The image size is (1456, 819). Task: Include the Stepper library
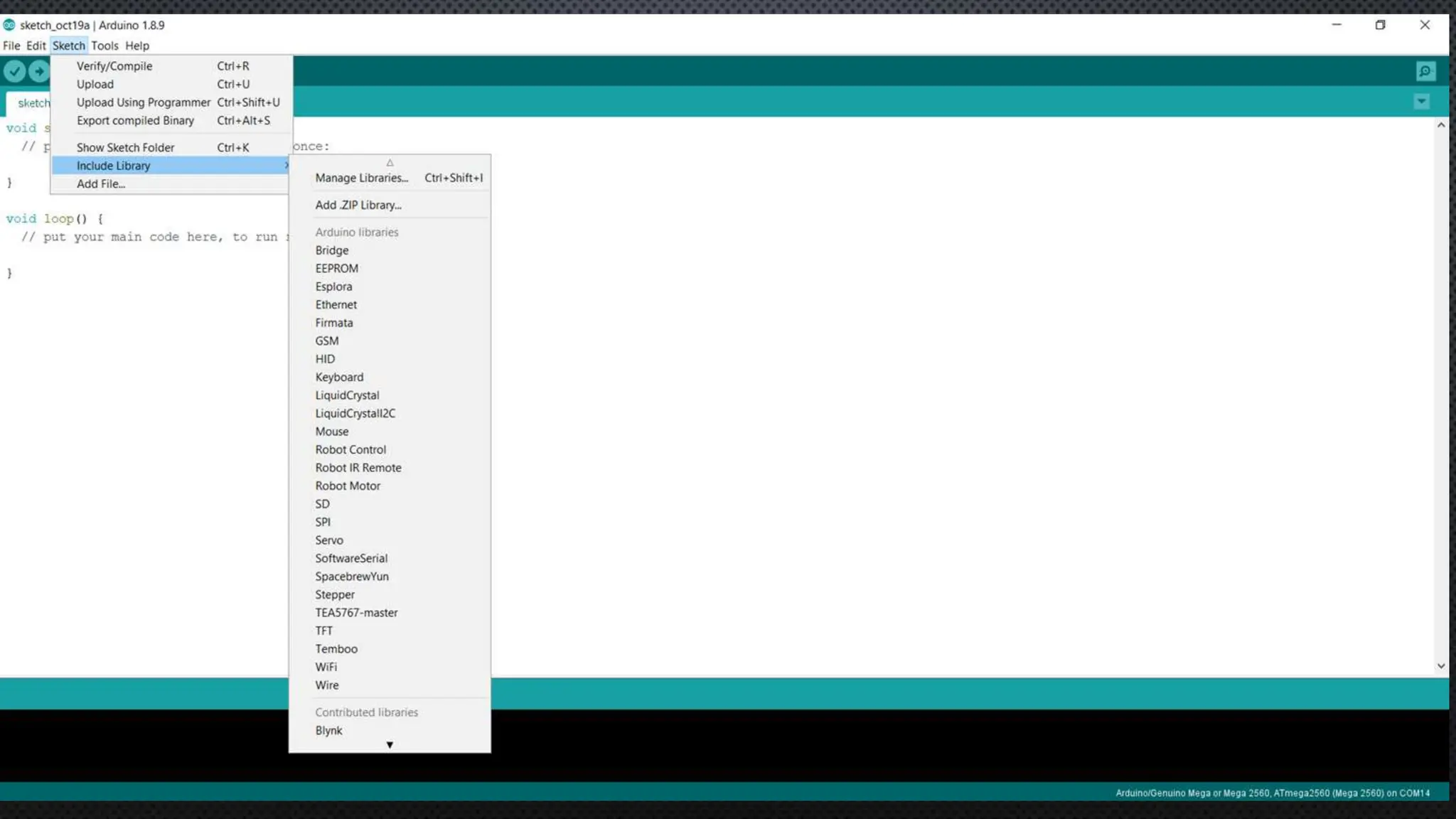(x=390, y=595)
